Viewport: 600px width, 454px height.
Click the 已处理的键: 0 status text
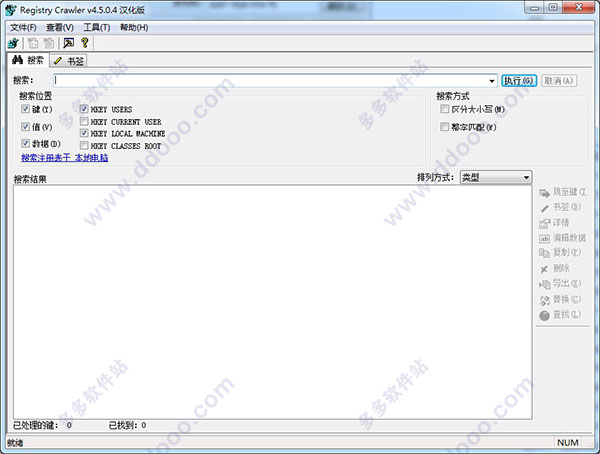(42, 425)
